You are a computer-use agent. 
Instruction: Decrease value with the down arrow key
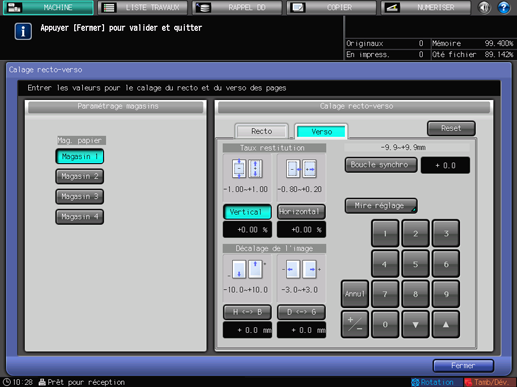coord(415,324)
